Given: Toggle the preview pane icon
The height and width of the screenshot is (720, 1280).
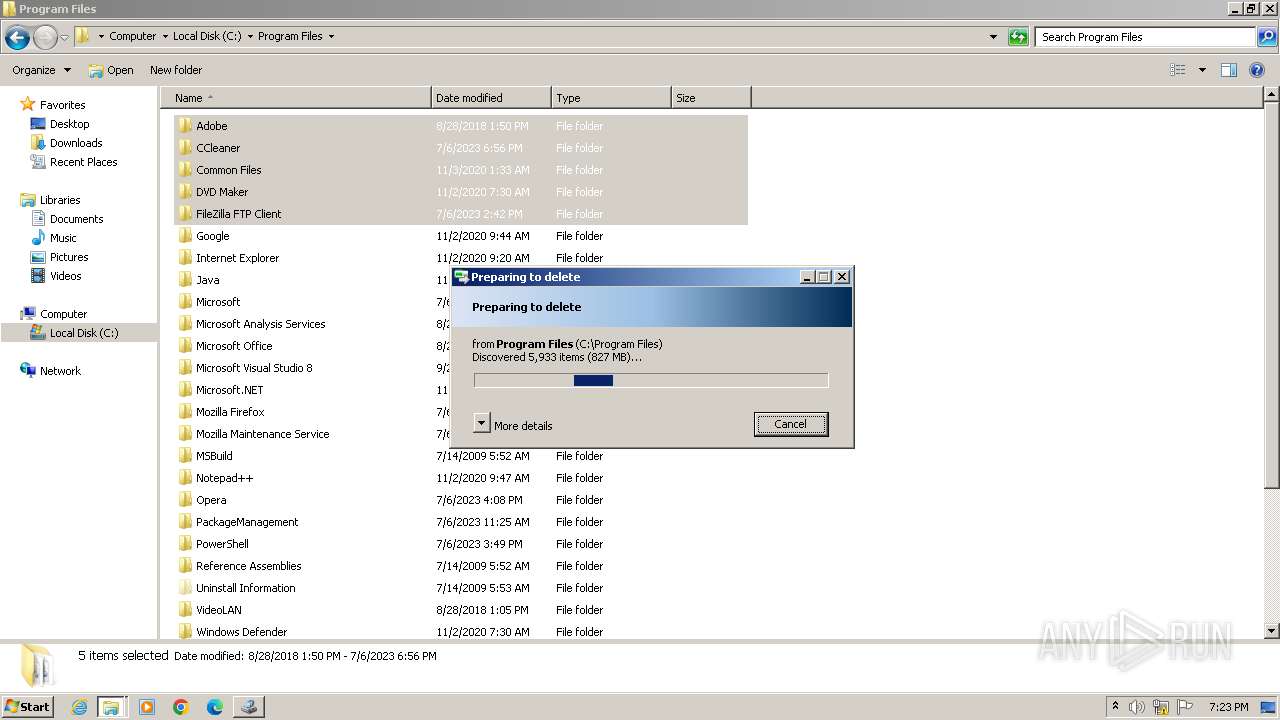Looking at the screenshot, I should (1229, 70).
